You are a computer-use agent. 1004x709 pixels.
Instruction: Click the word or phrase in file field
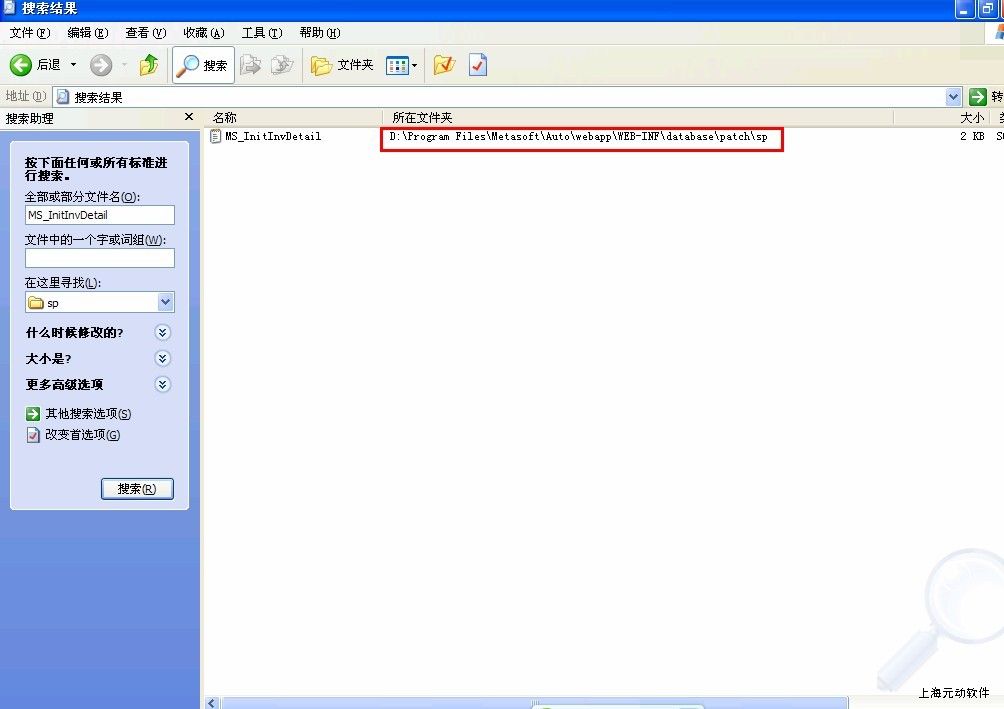click(100, 258)
